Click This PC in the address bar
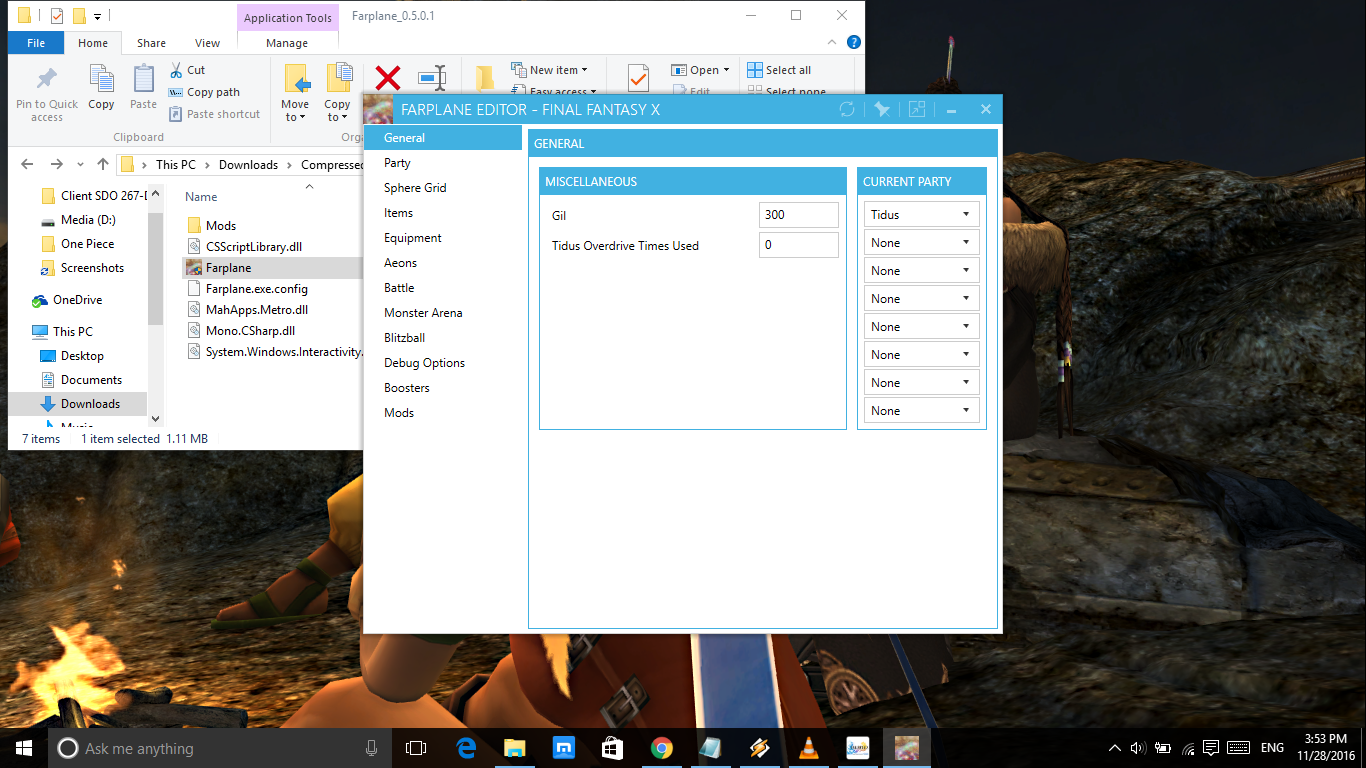 [x=175, y=165]
